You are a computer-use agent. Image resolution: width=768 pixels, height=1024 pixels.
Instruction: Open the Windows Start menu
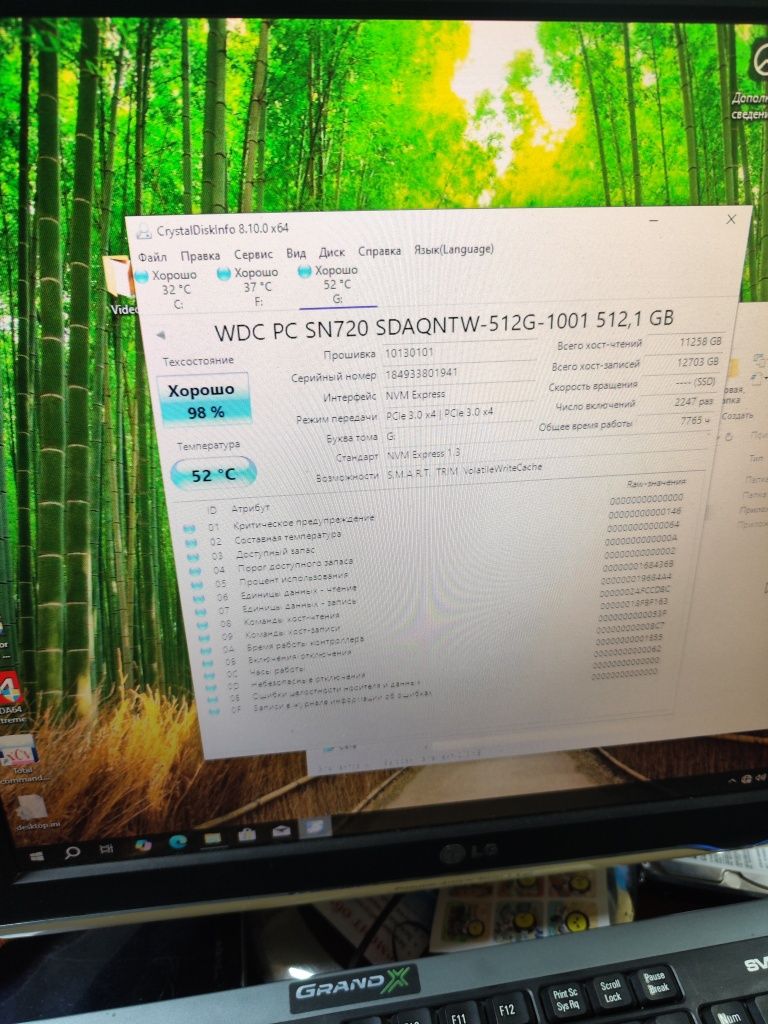click(37, 856)
